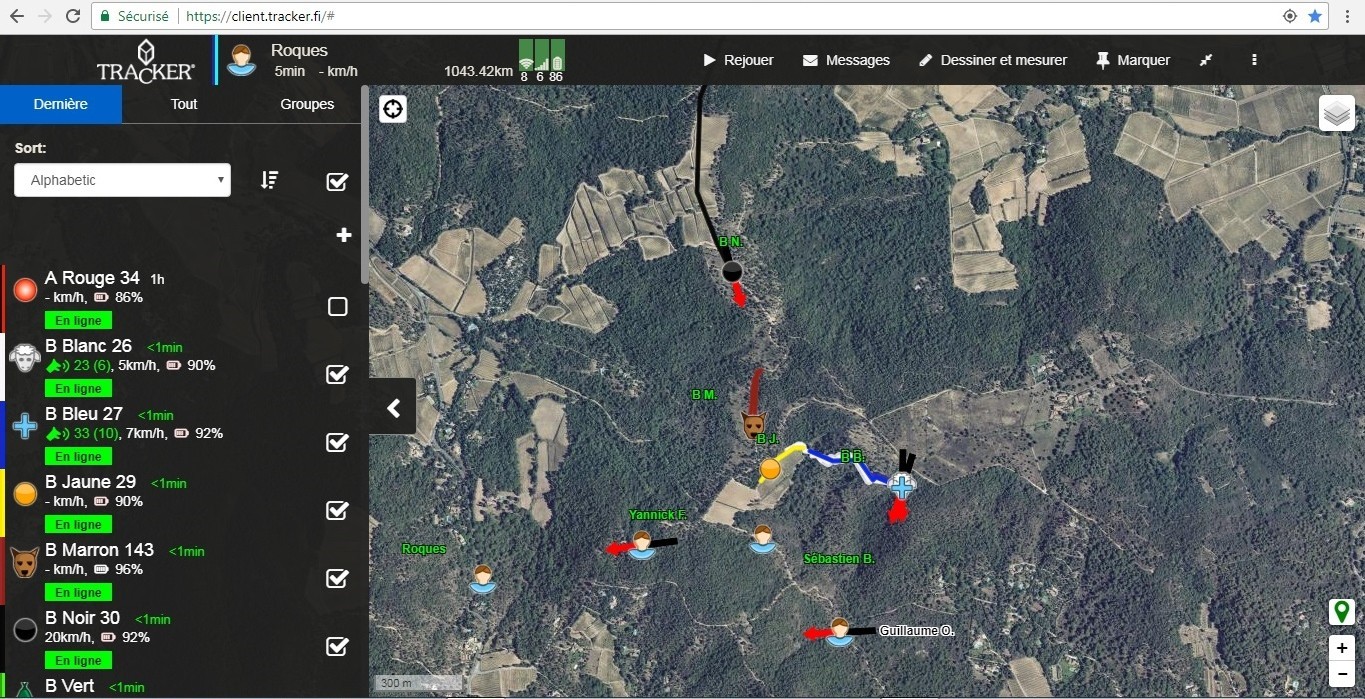This screenshot has width=1365, height=699.
Task: Uncheck the B Noir 30 checkbox
Action: [337, 646]
